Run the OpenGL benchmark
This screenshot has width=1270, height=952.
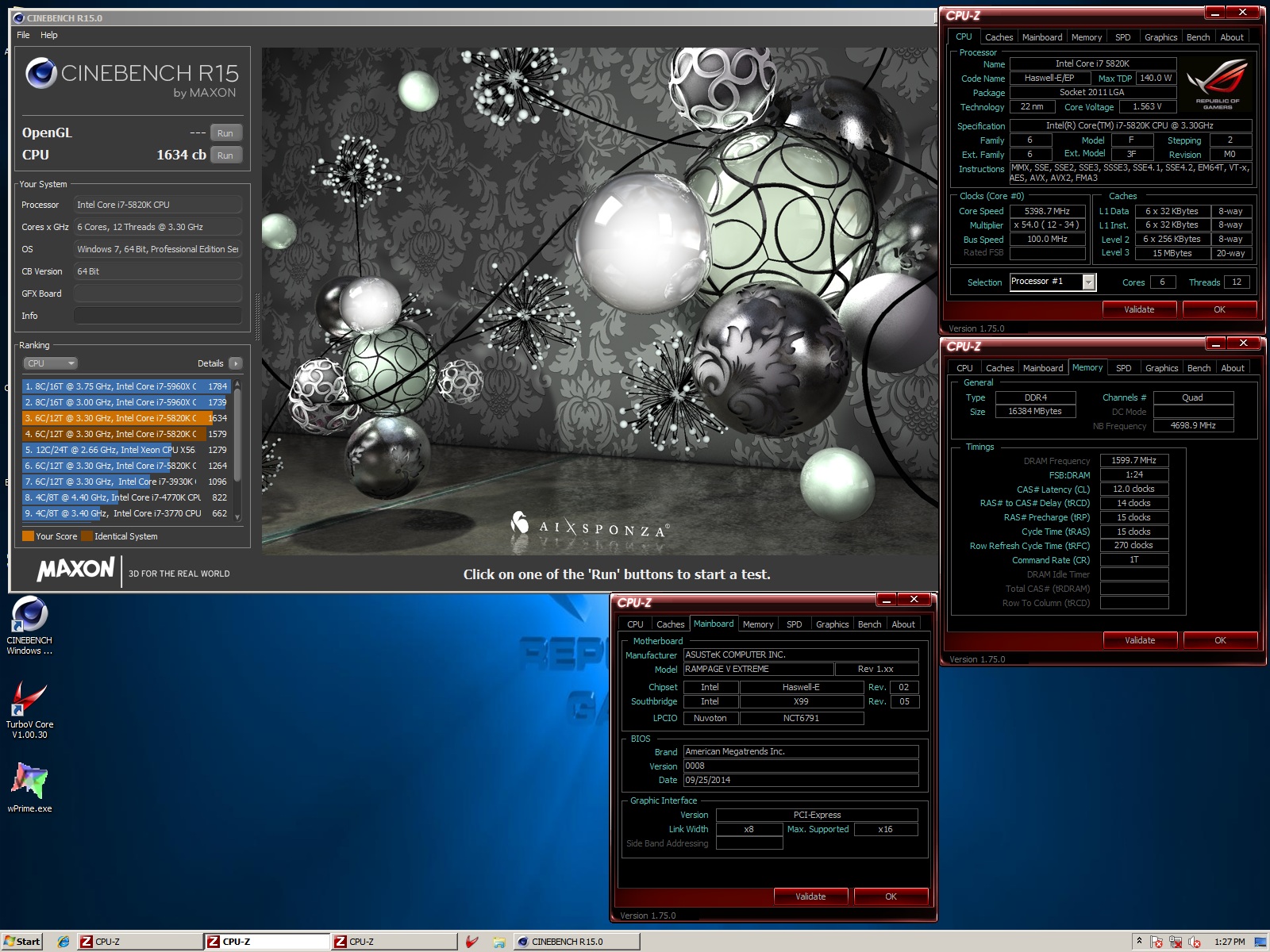tap(225, 133)
